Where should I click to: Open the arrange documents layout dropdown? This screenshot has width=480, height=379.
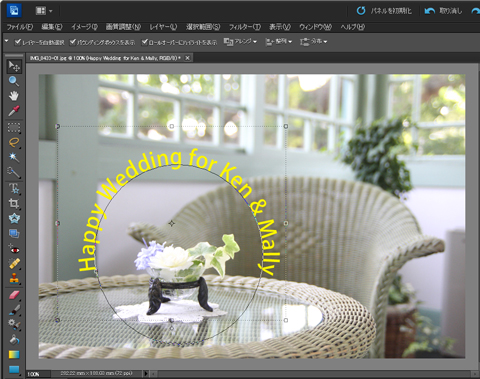point(44,11)
